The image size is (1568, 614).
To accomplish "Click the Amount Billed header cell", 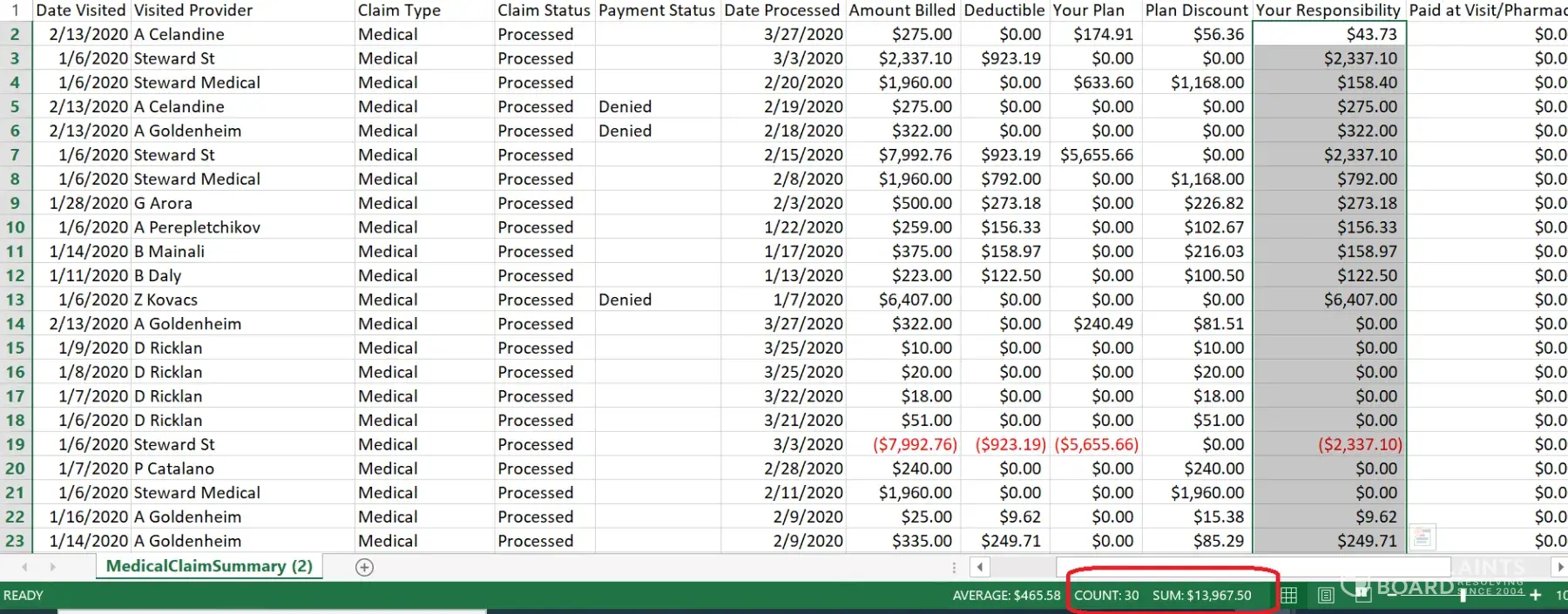I will (x=902, y=10).
